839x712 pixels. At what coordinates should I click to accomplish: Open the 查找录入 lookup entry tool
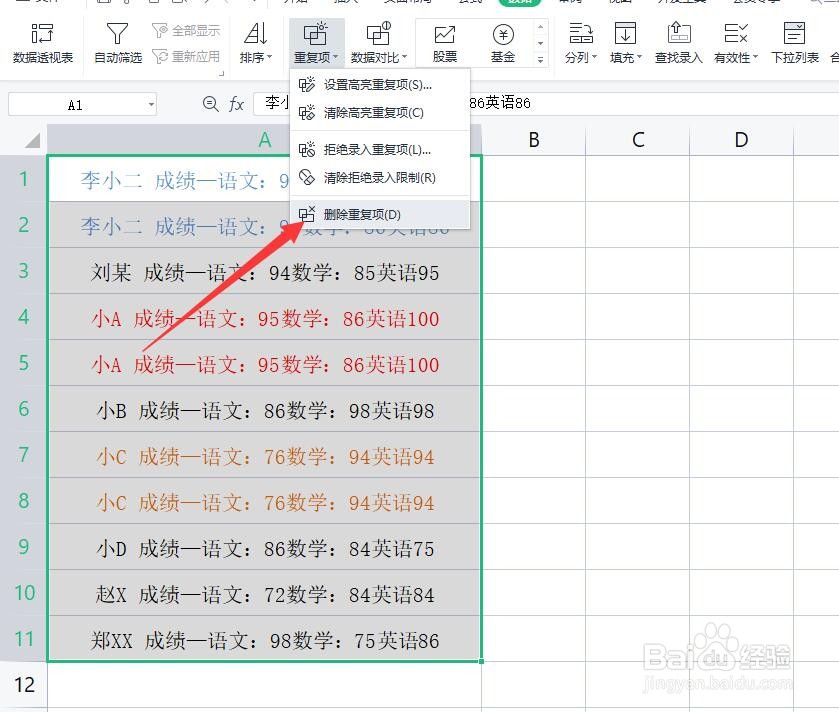(678, 42)
